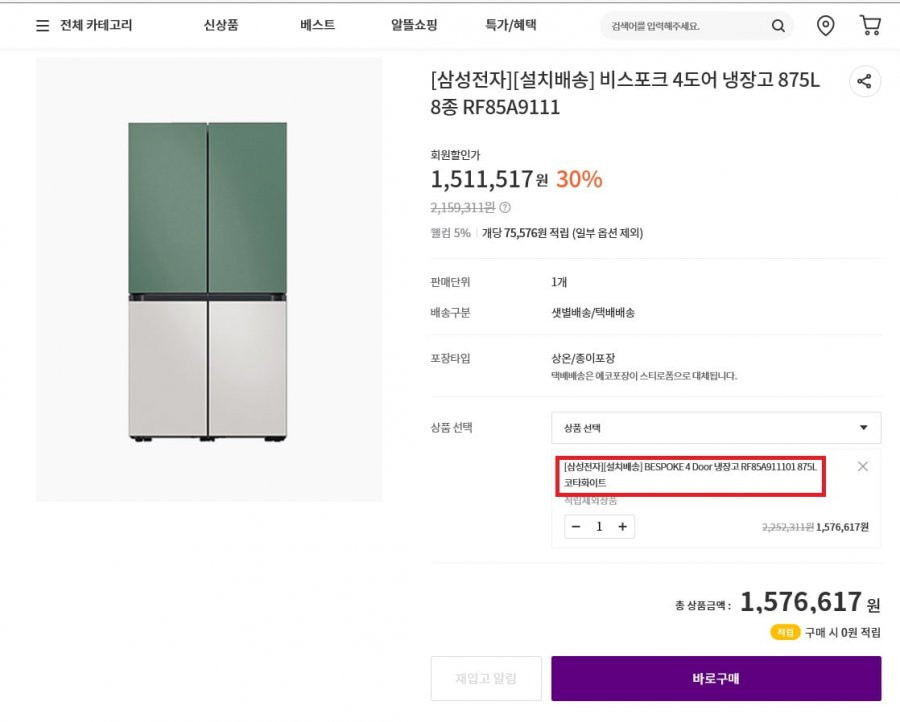The image size is (900, 722).
Task: Open the hamburger category menu icon
Action: (42, 25)
